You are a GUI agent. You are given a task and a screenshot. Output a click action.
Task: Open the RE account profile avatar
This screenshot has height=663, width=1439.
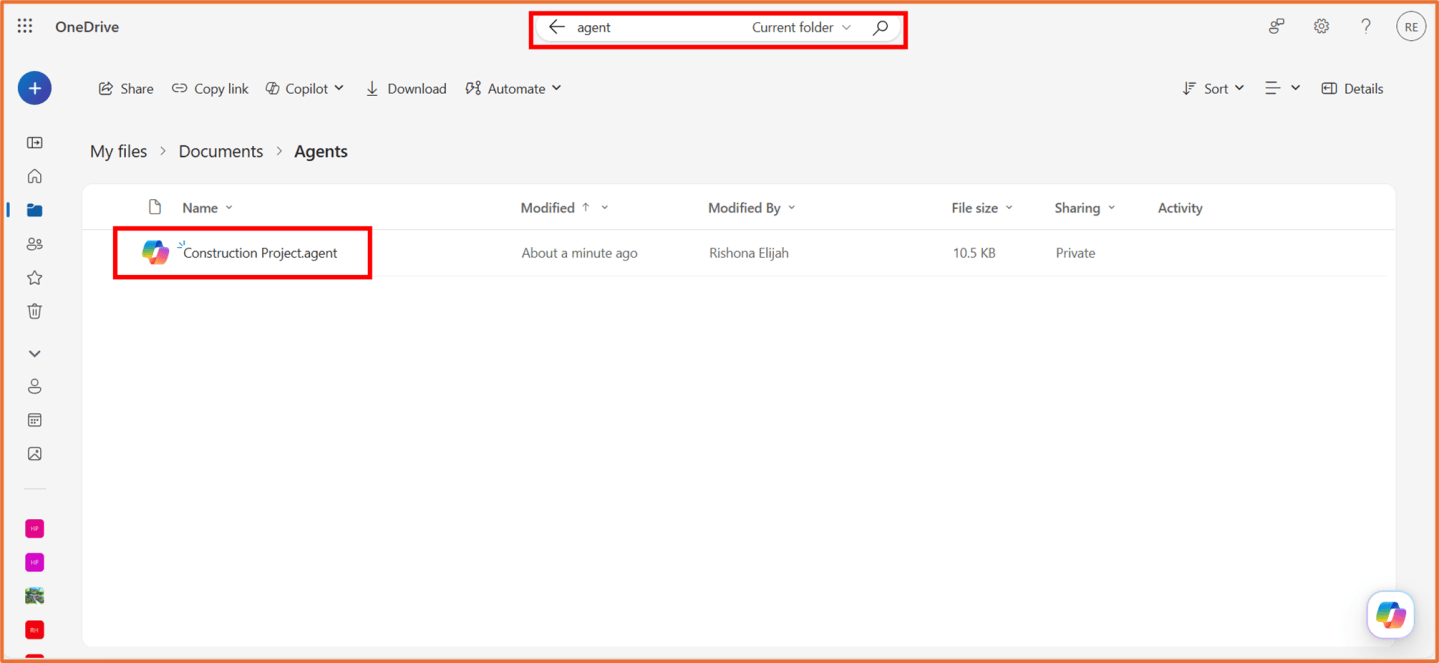[1411, 27]
